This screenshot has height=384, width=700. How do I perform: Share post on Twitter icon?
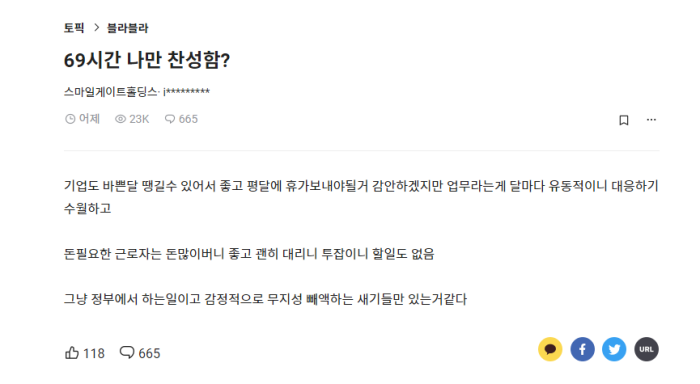(x=614, y=349)
